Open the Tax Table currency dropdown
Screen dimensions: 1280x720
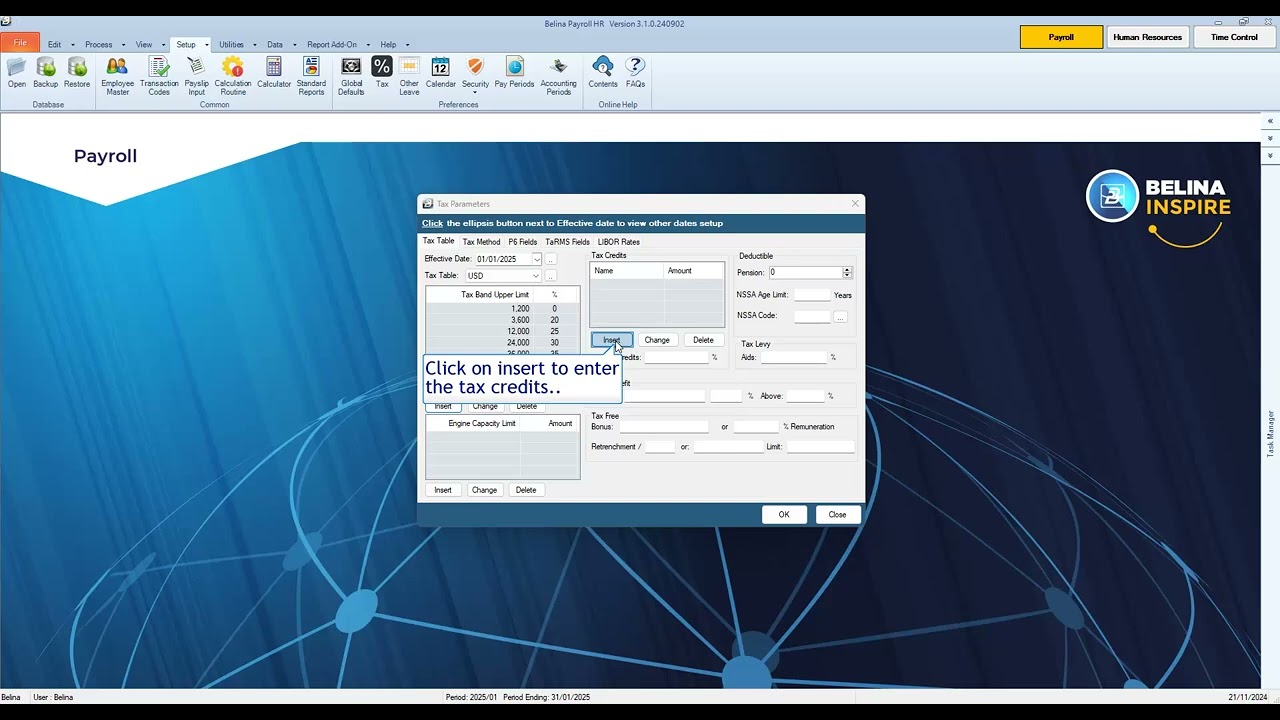536,276
